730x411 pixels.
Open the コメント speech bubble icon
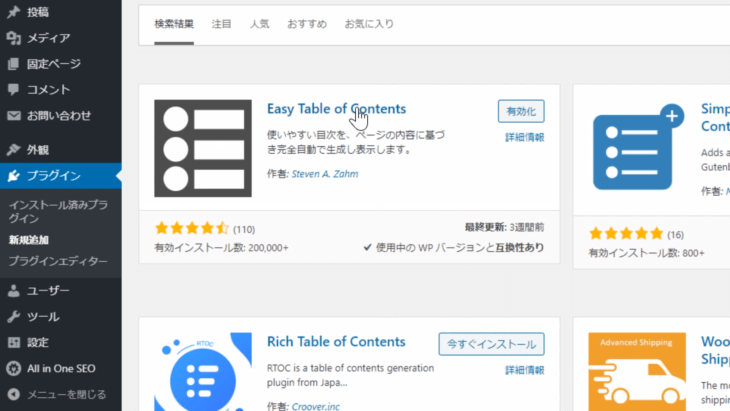pos(14,89)
